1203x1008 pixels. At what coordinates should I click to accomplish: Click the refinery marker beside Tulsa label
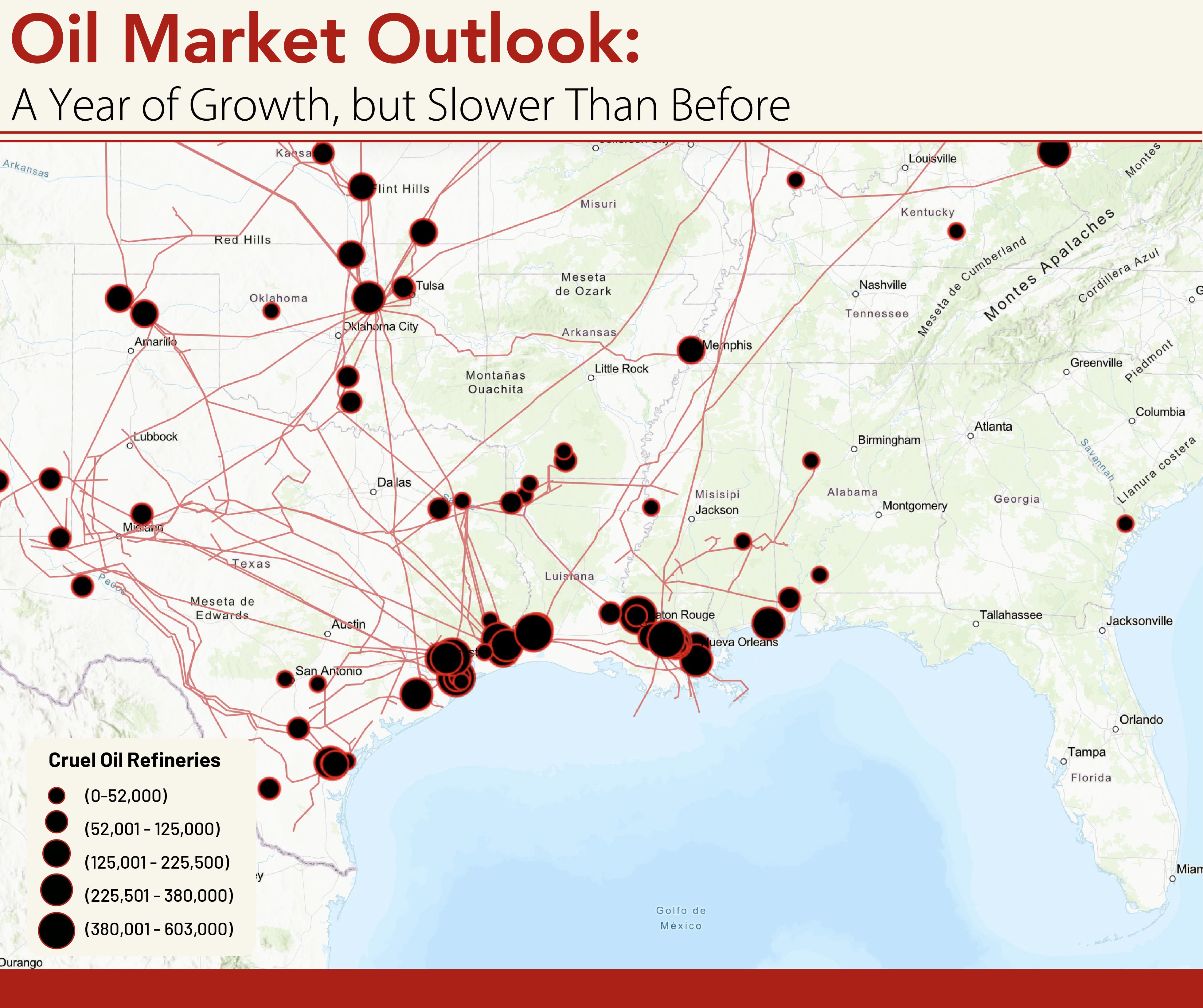click(403, 287)
